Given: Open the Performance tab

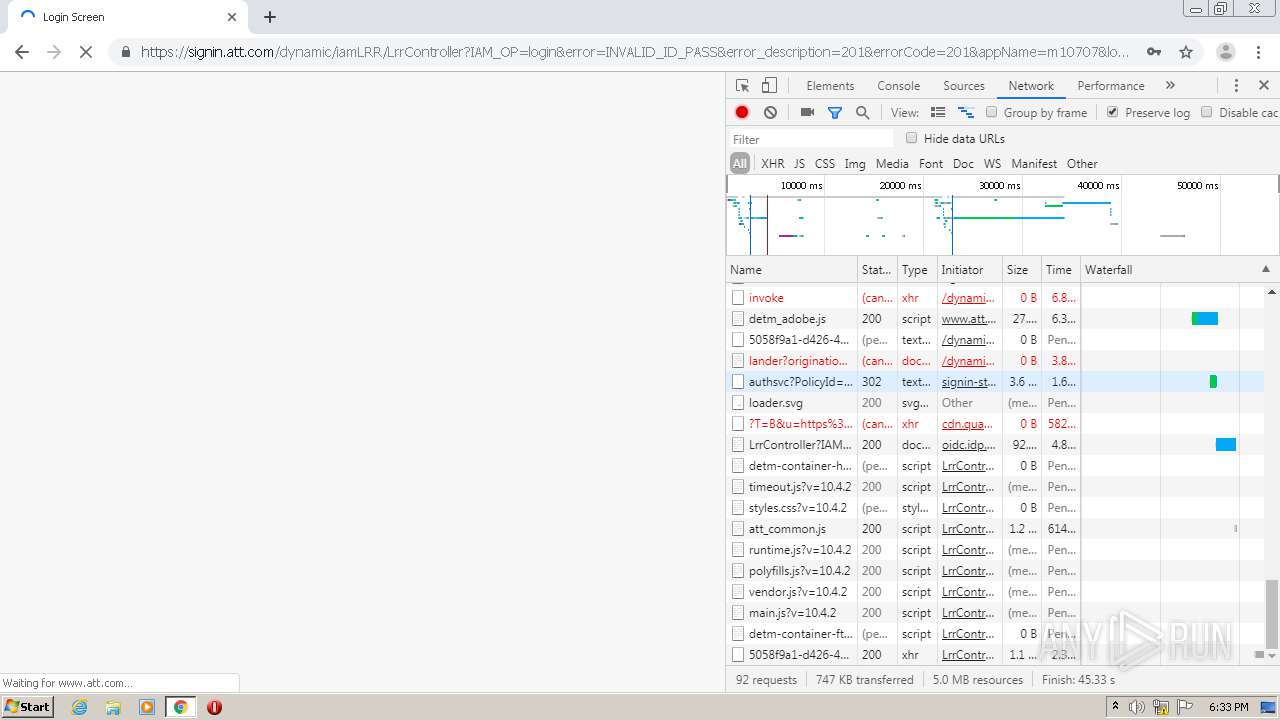Looking at the screenshot, I should [1111, 86].
